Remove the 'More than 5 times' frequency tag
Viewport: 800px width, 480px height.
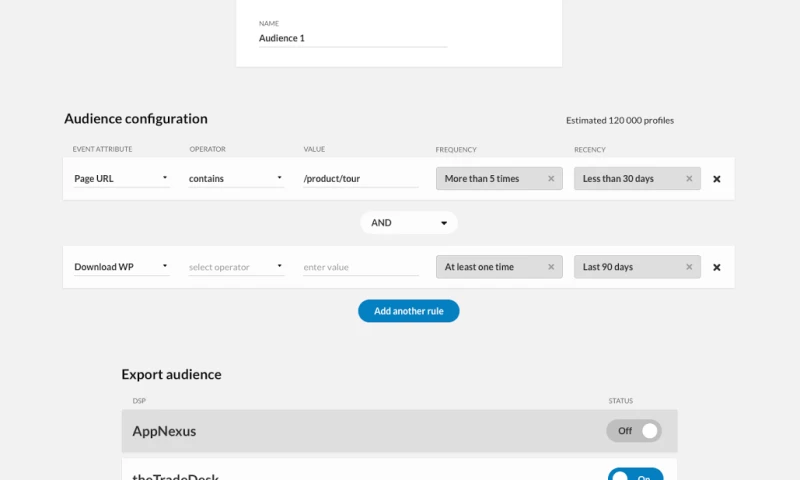coord(551,179)
